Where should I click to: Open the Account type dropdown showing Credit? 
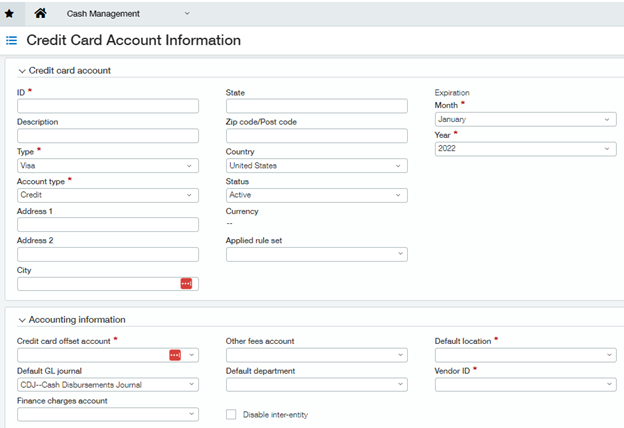tap(108, 195)
